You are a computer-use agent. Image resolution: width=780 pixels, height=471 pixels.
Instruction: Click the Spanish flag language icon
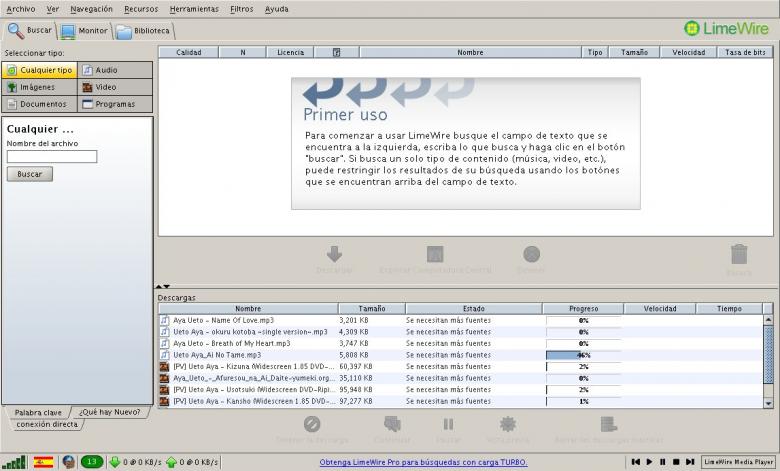[43, 462]
